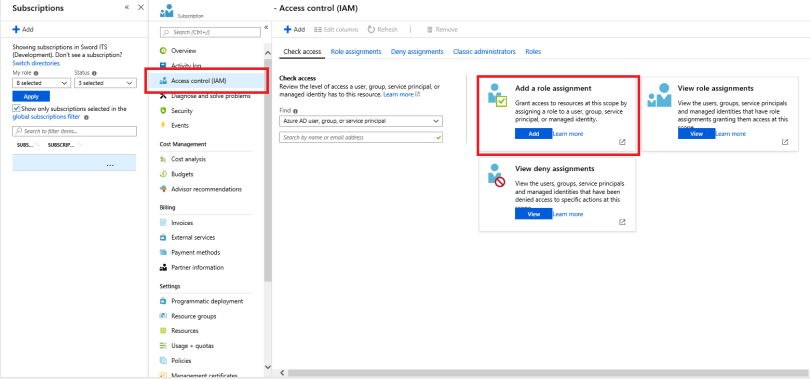Switch to the Check access tab

click(302, 52)
